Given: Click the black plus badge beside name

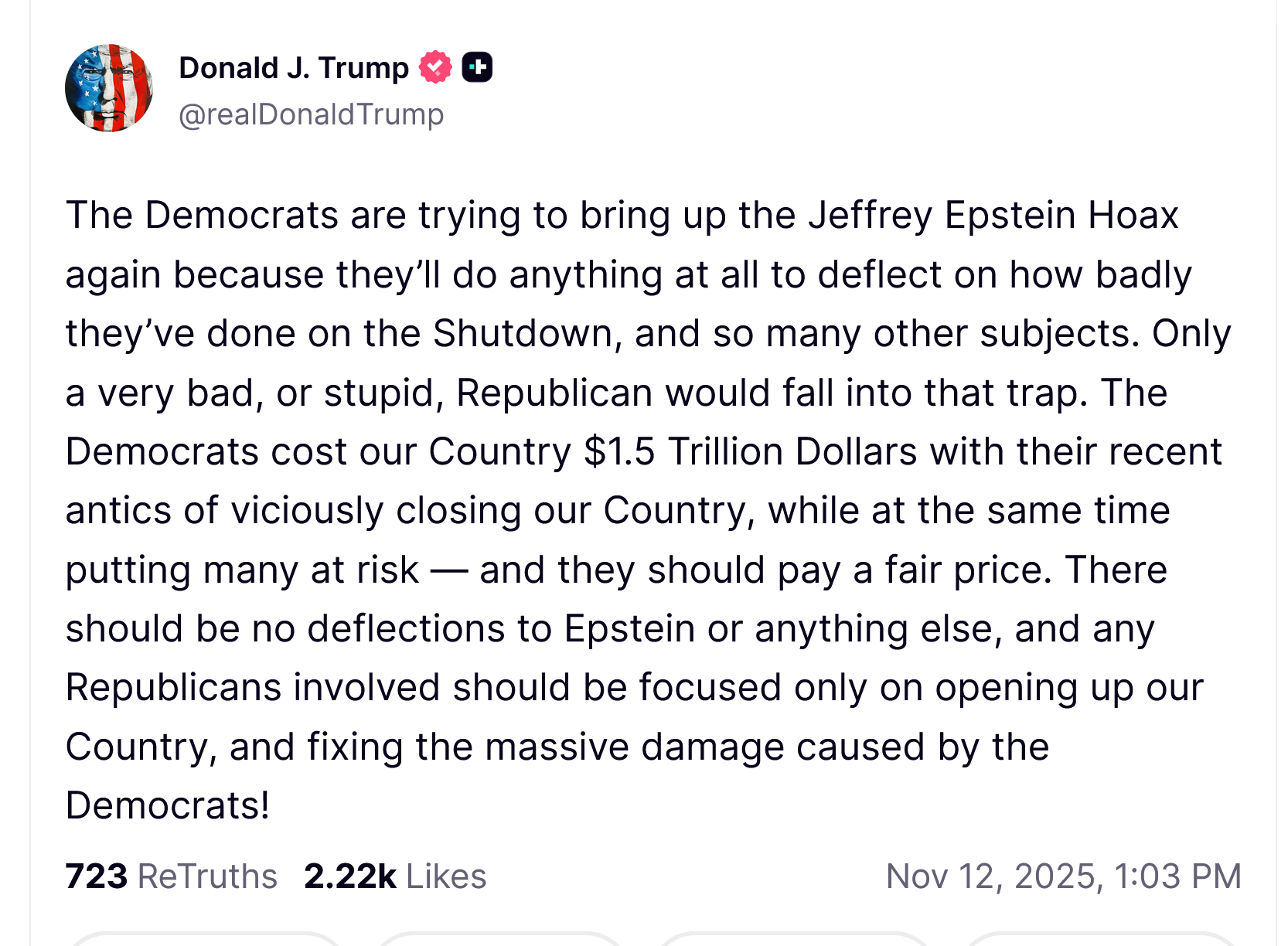Looking at the screenshot, I should (x=477, y=67).
